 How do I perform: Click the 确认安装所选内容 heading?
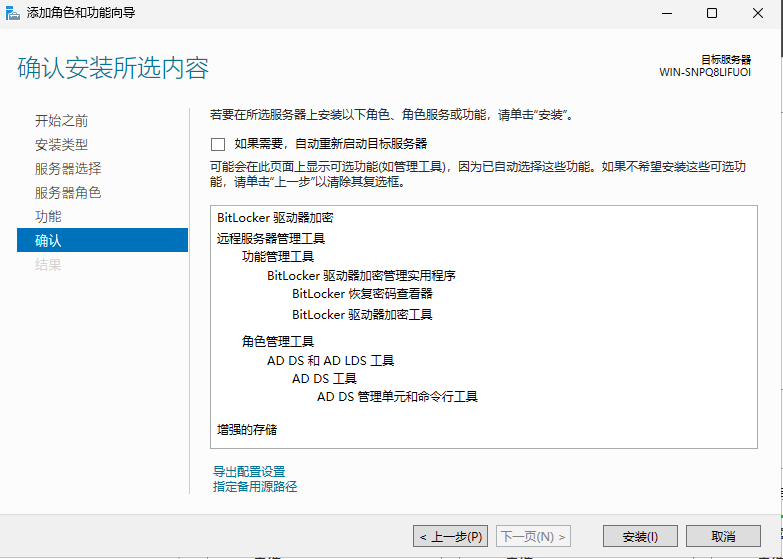(x=113, y=68)
